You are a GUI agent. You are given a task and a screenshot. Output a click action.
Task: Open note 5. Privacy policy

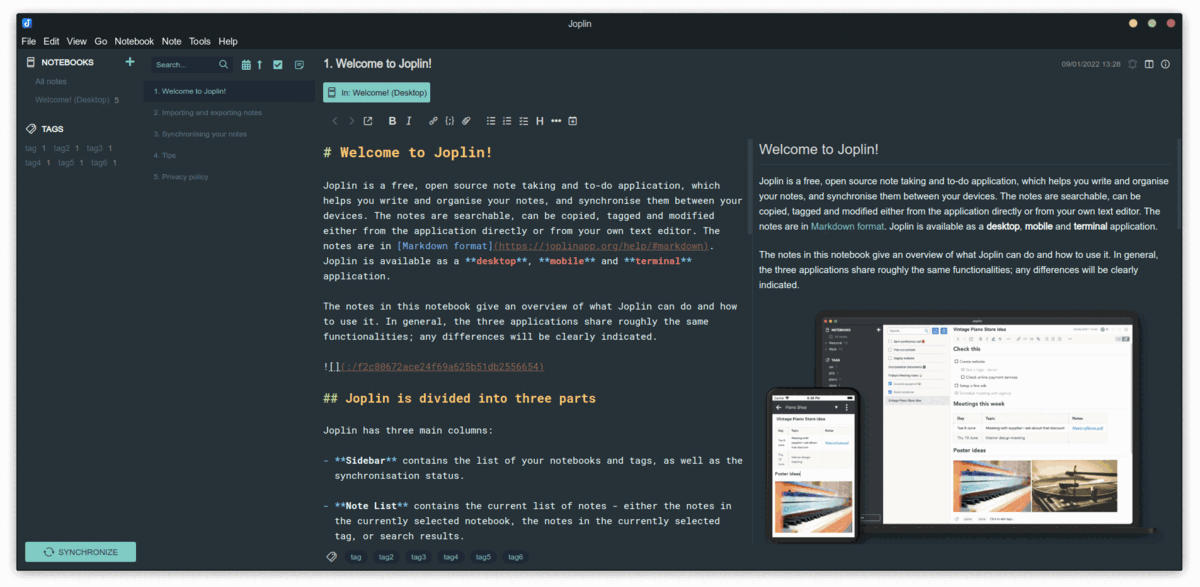pos(230,177)
